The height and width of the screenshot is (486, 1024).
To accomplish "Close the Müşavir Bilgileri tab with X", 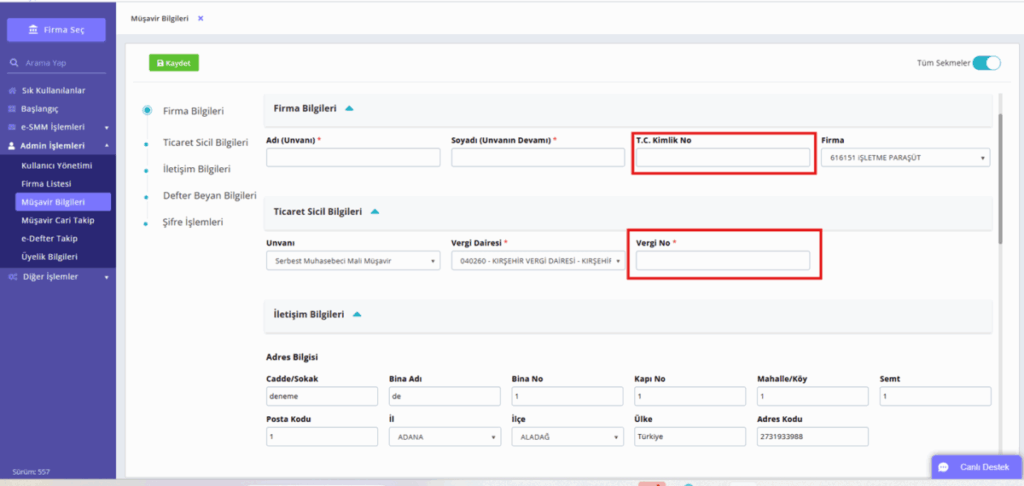I will click(x=200, y=18).
